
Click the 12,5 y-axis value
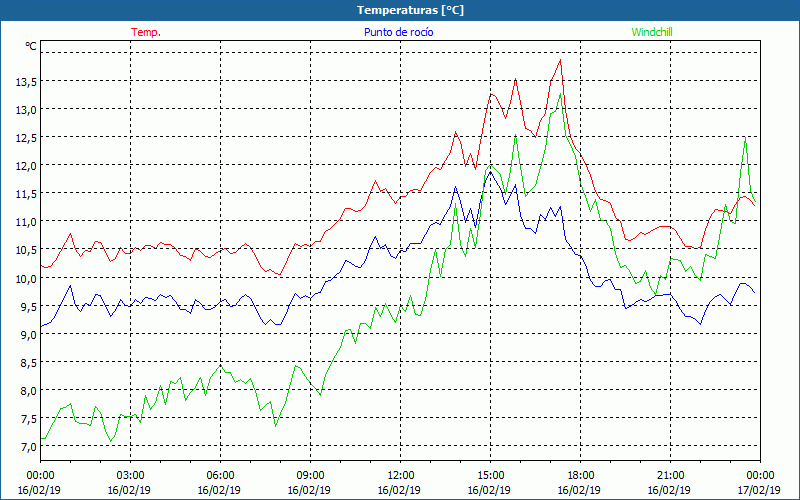[26, 138]
